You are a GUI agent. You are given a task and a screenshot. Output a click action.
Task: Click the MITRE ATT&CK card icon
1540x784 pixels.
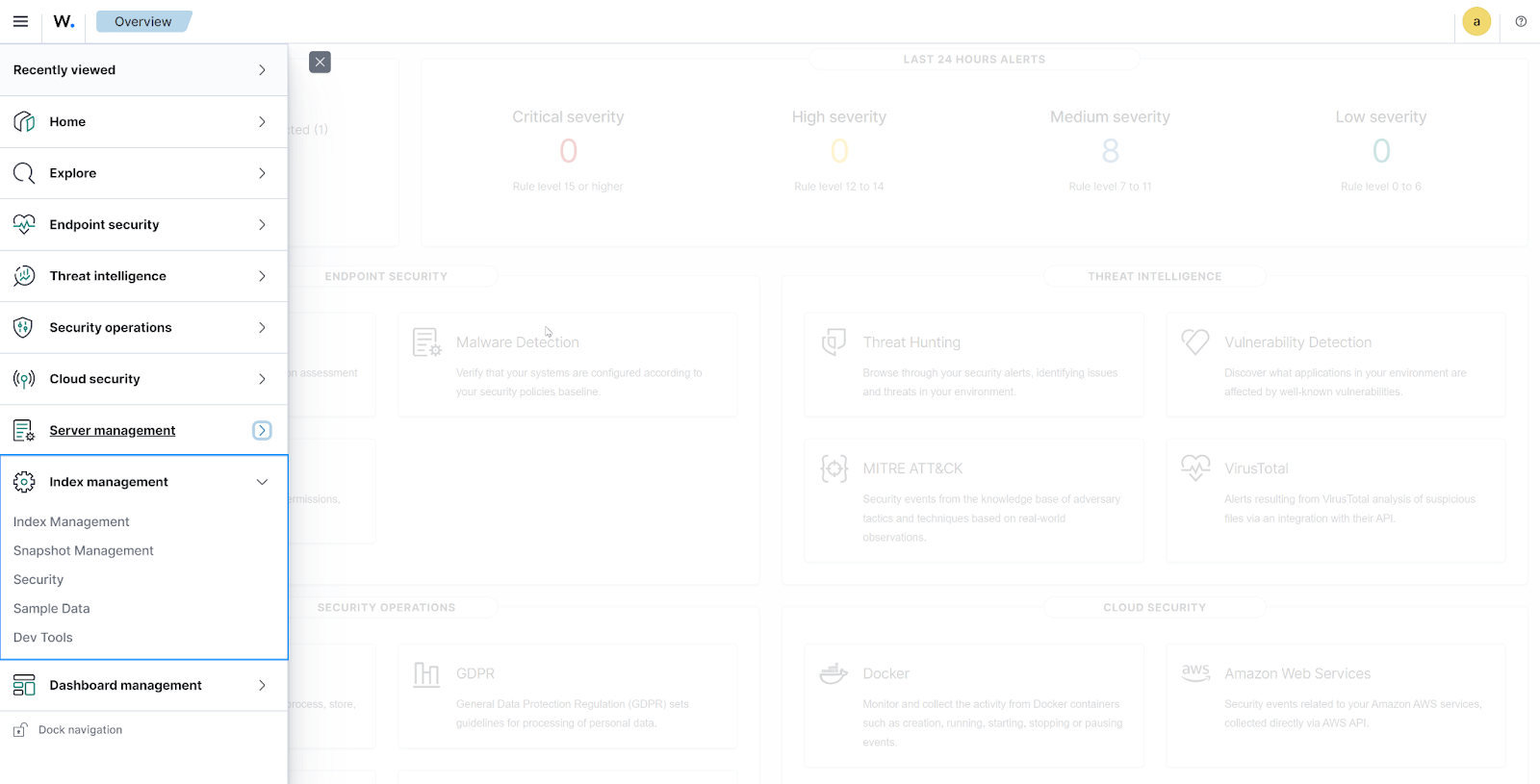(834, 468)
